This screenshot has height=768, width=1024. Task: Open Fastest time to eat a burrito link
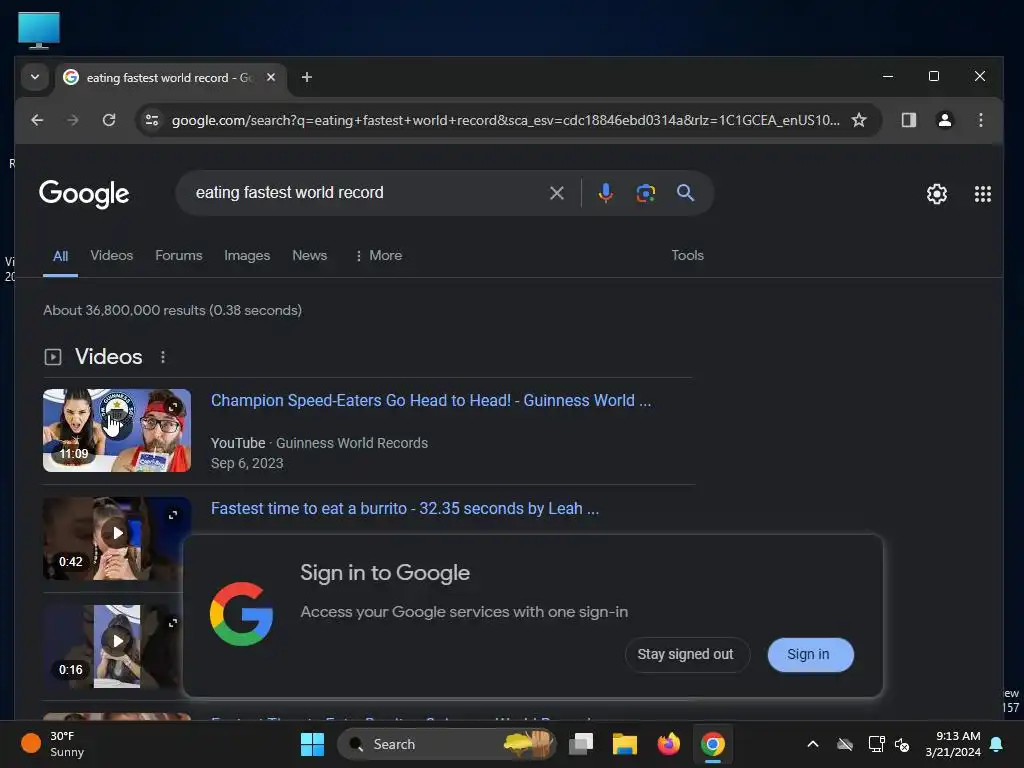tap(404, 508)
